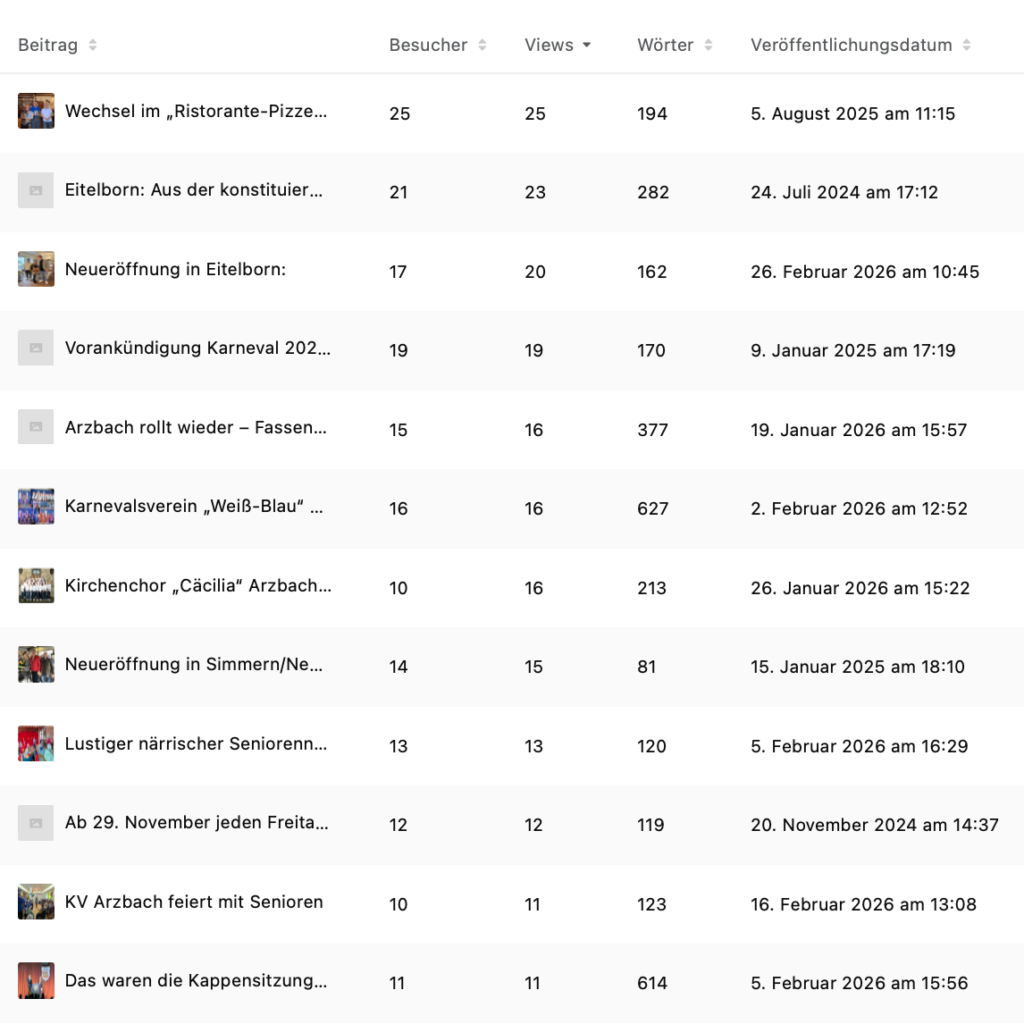Click the Besucher column sort arrows
Viewport: 1024px width, 1024px height.
coord(482,45)
